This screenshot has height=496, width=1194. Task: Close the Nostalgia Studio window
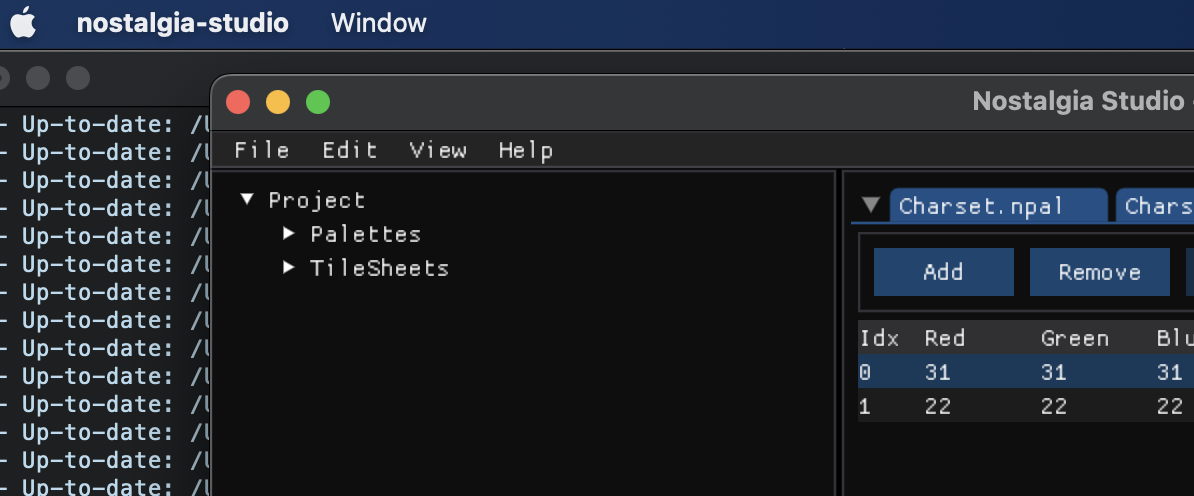coord(238,102)
